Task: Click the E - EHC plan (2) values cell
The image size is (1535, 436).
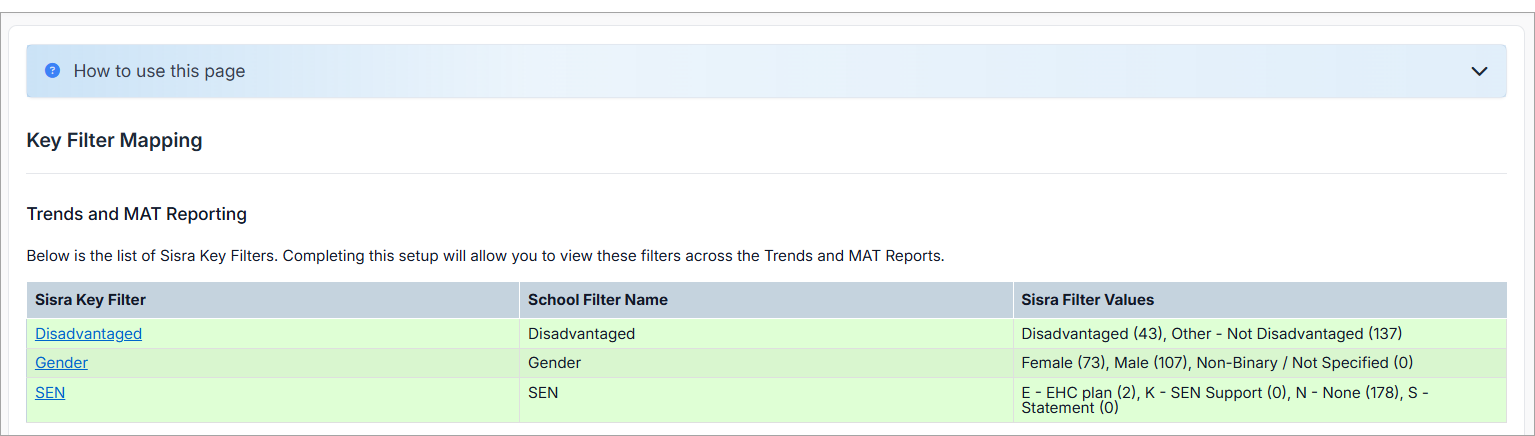Action: (1224, 400)
